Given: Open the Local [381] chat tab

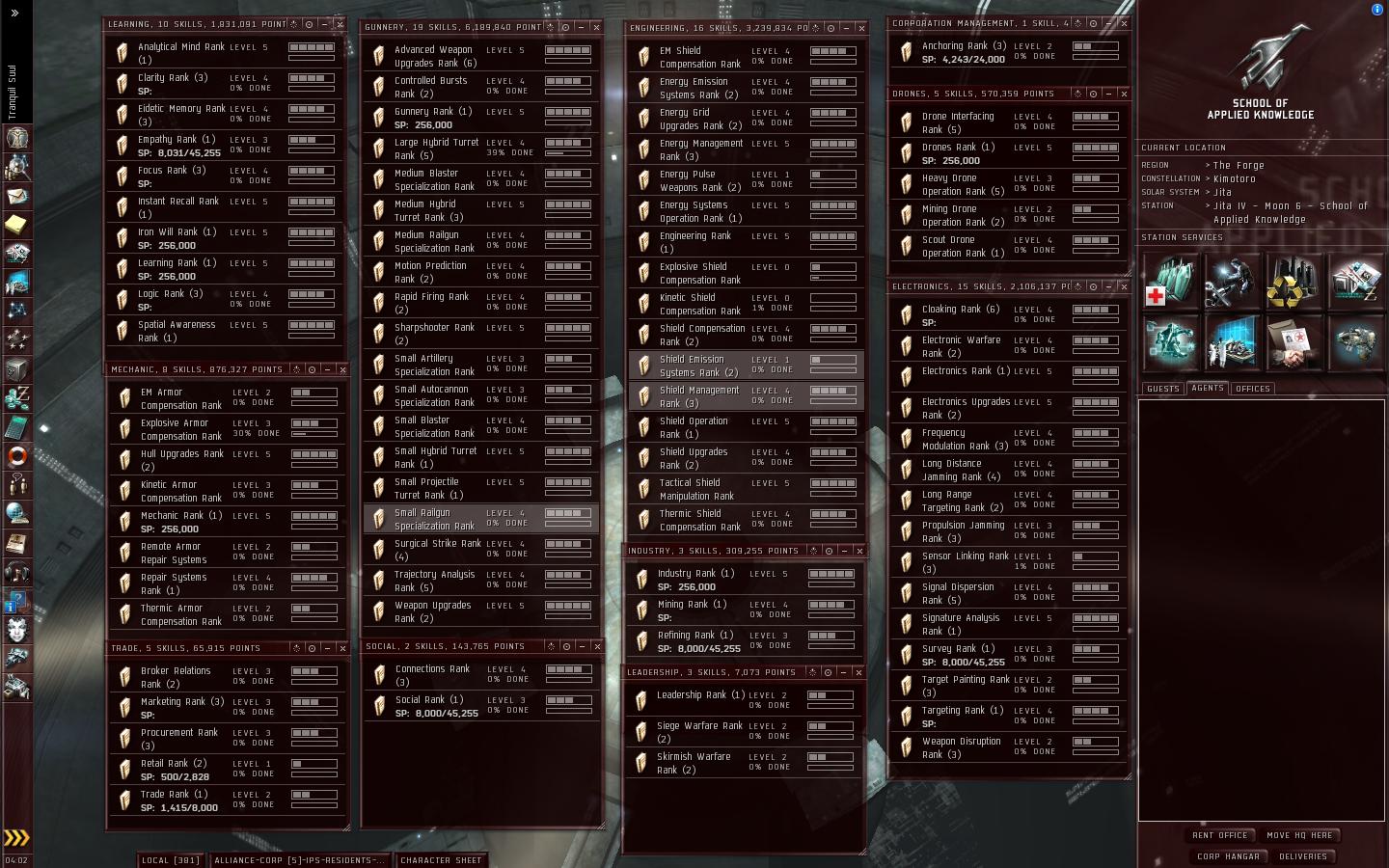Looking at the screenshot, I should coord(170,860).
